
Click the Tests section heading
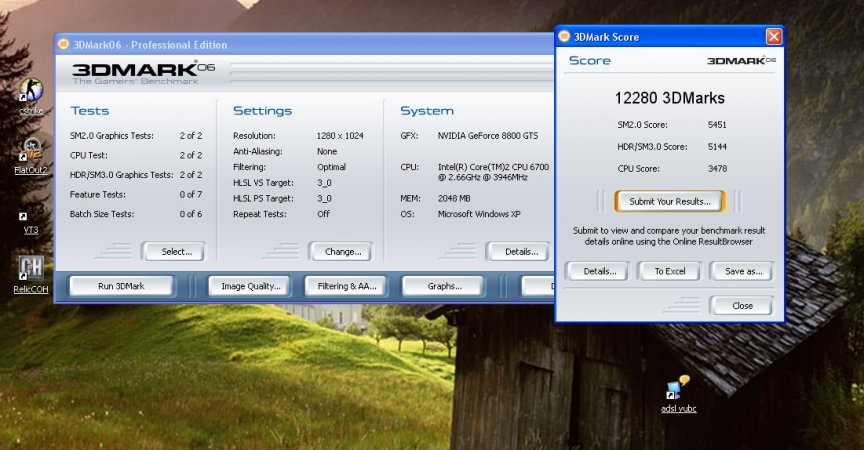tap(90, 111)
